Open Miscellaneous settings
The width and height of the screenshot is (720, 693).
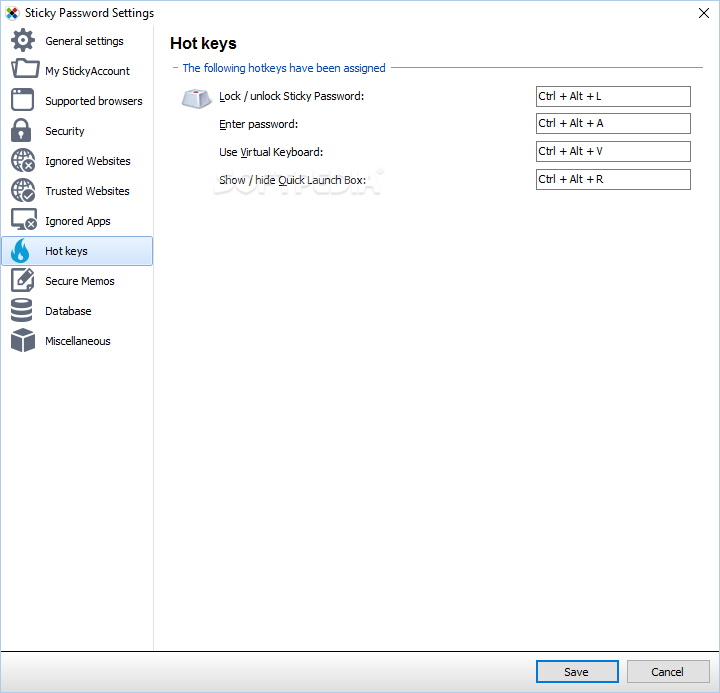(78, 341)
